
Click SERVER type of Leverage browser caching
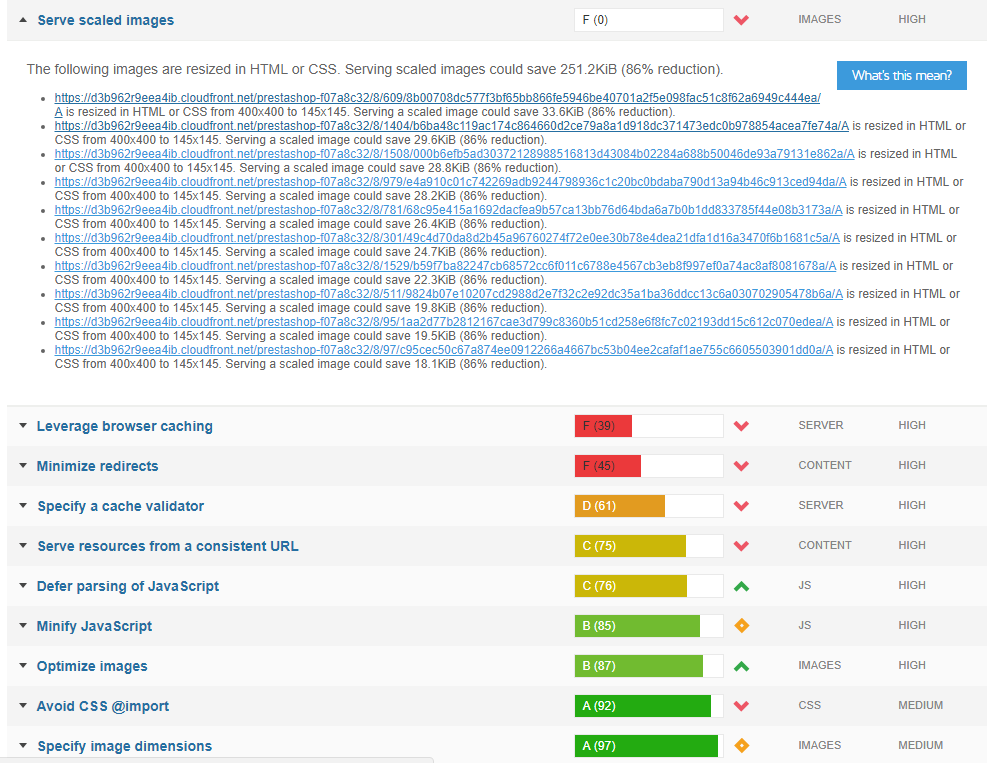(x=821, y=425)
